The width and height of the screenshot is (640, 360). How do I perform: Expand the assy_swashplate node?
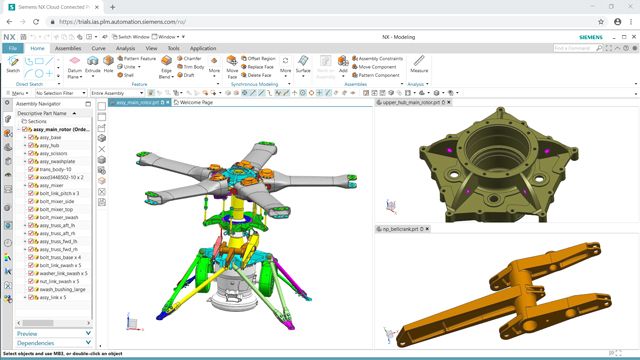(25, 162)
